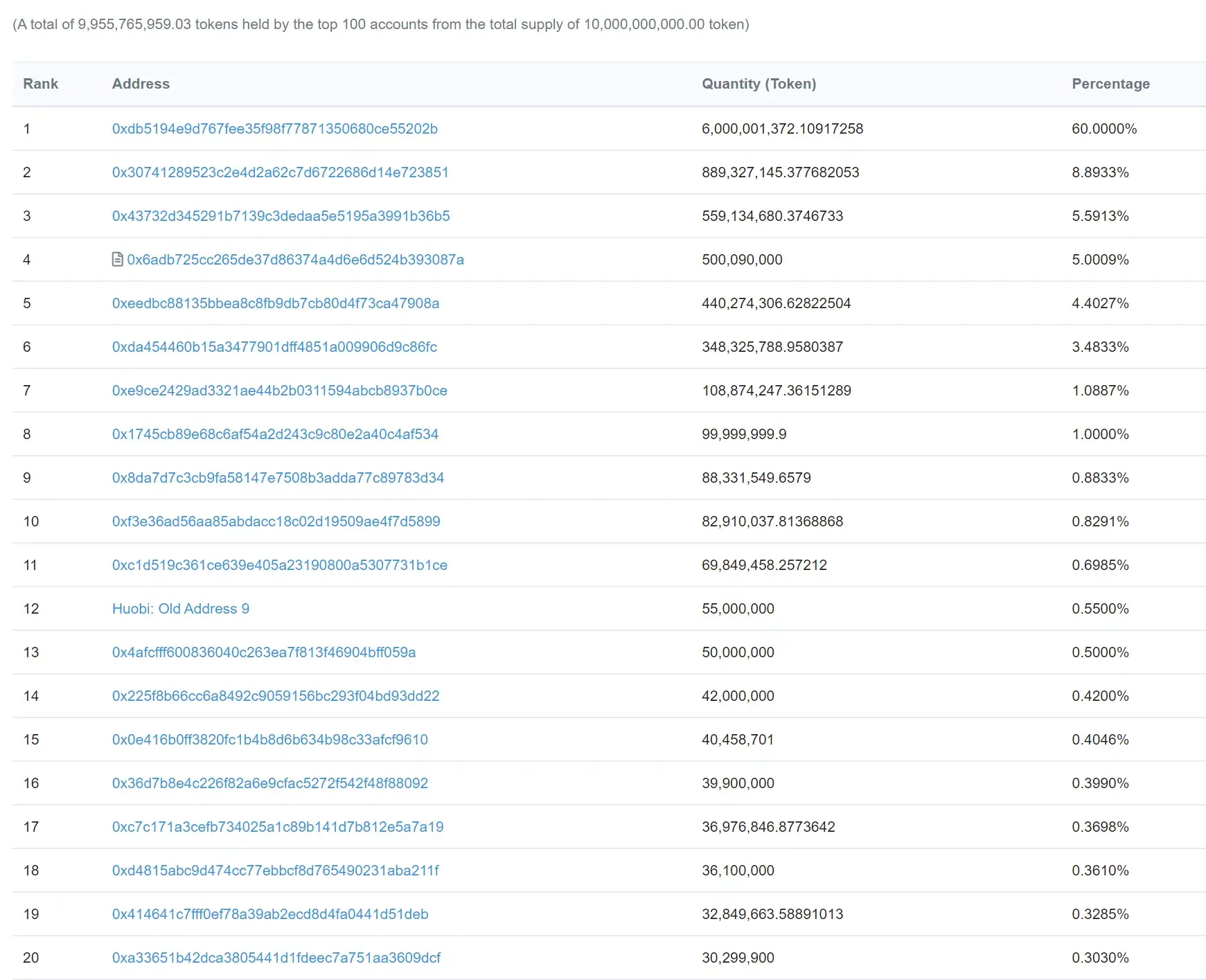The image size is (1206, 980).
Task: Click the 60.0000% percentage cell
Action: [1104, 129]
